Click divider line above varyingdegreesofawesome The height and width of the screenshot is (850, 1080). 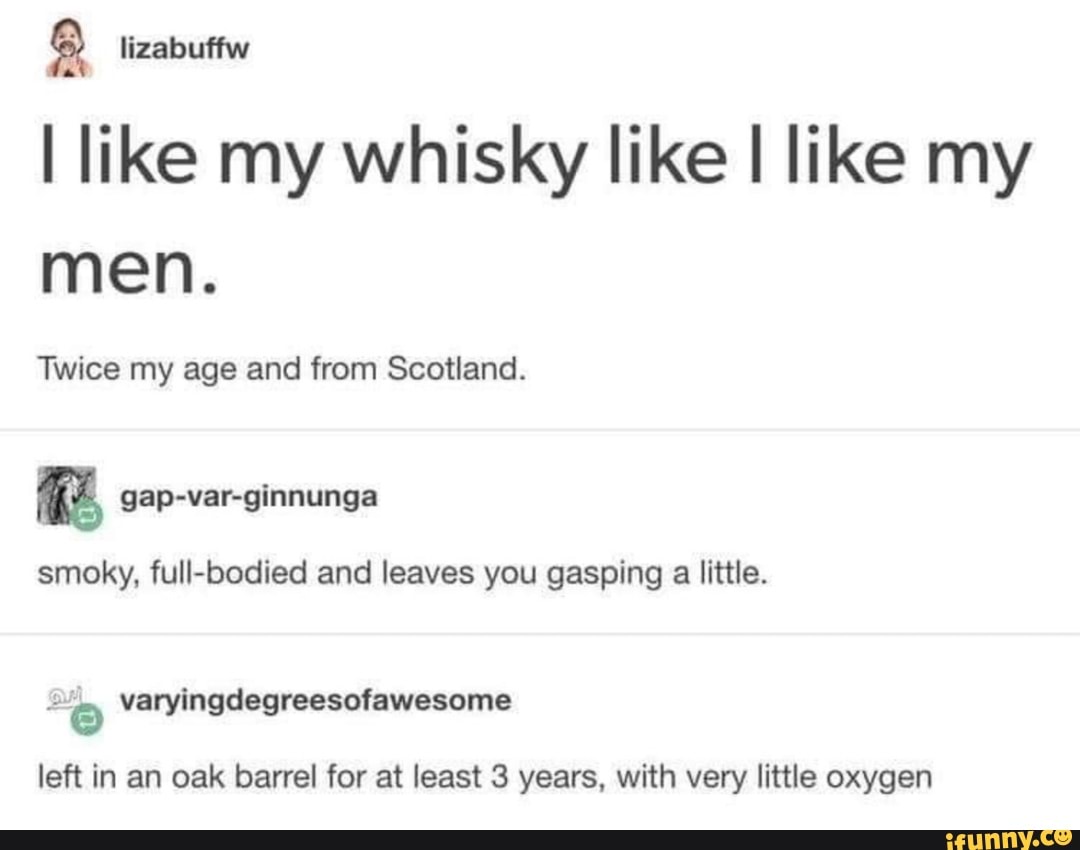pyautogui.click(x=540, y=634)
